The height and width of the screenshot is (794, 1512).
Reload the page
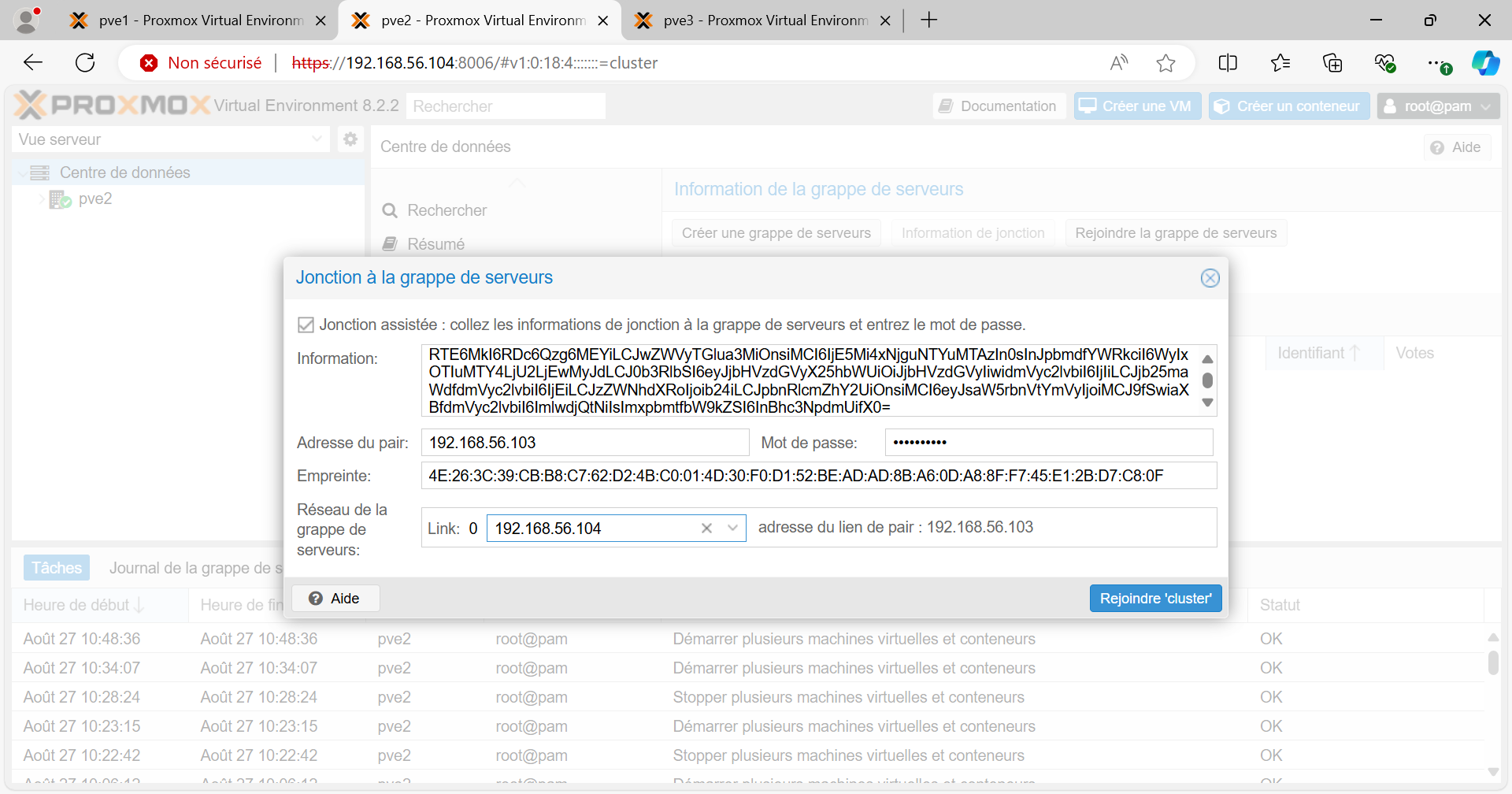(x=85, y=63)
